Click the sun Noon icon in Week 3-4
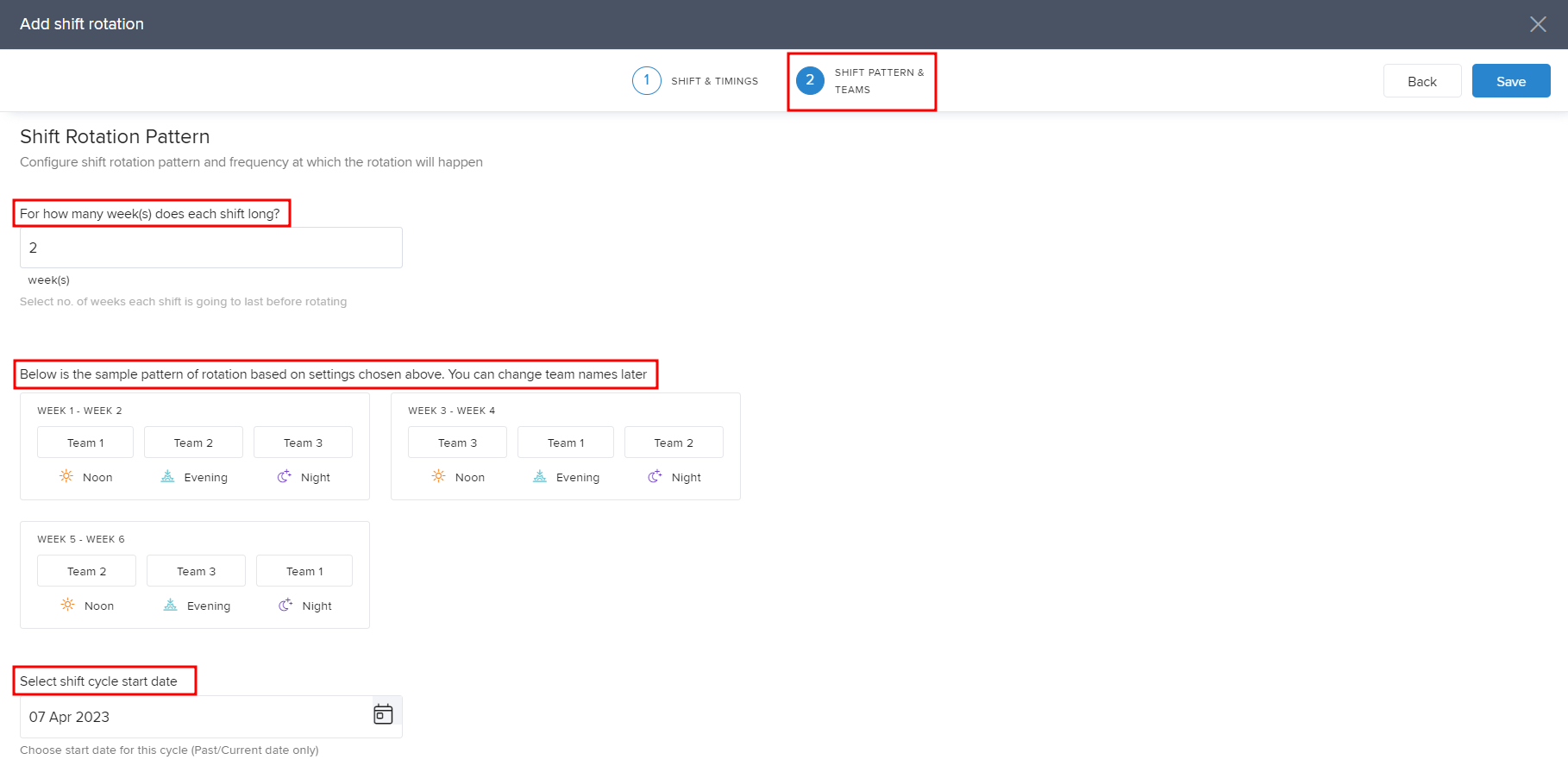Screen dimensions: 1568x772 click(439, 476)
